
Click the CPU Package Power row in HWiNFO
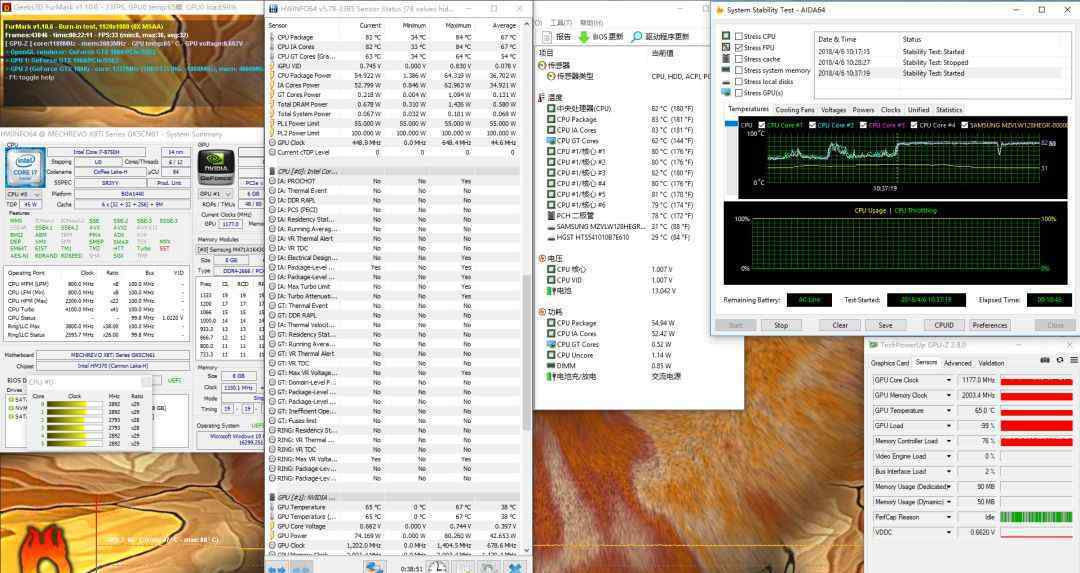click(393, 76)
